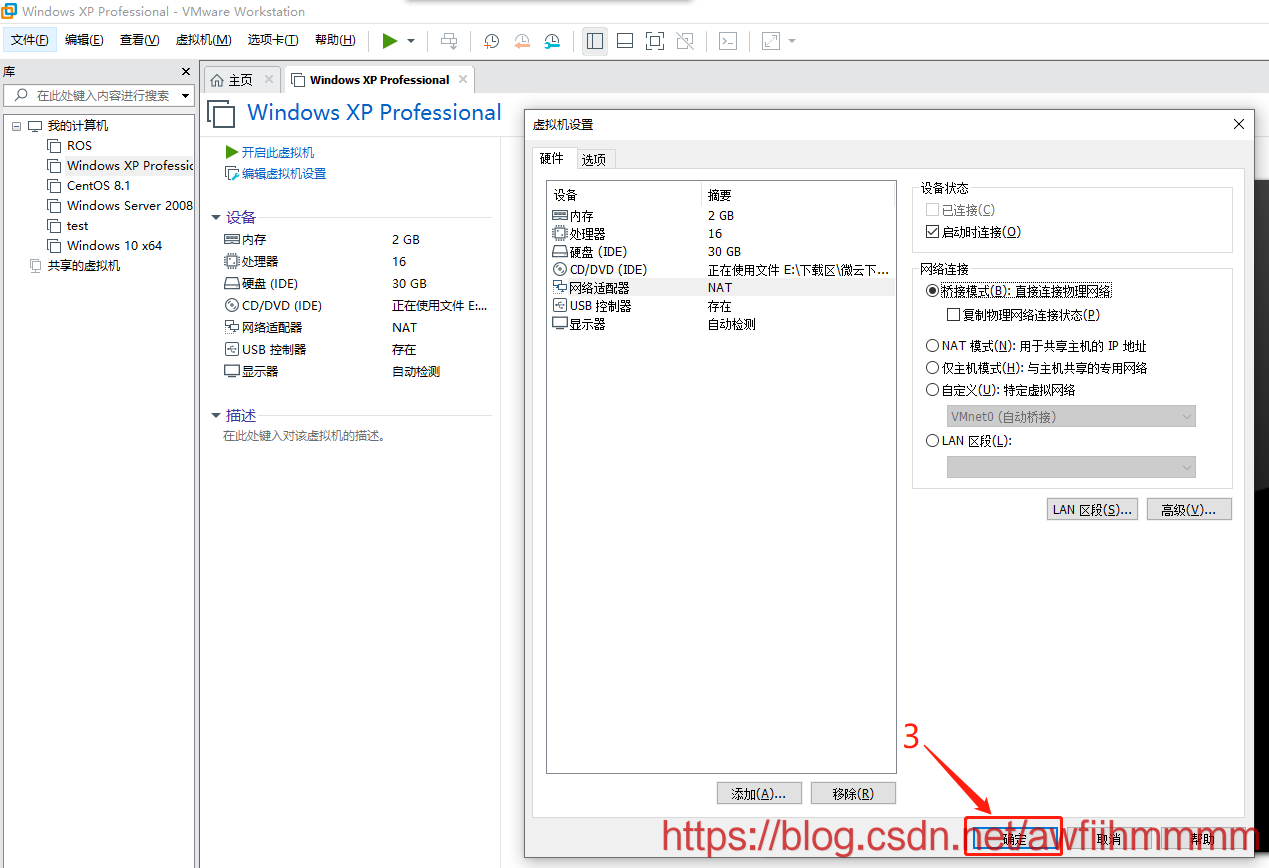The width and height of the screenshot is (1269, 868).
Task: Select 内存 row in dialog device list
Action: (x=721, y=215)
